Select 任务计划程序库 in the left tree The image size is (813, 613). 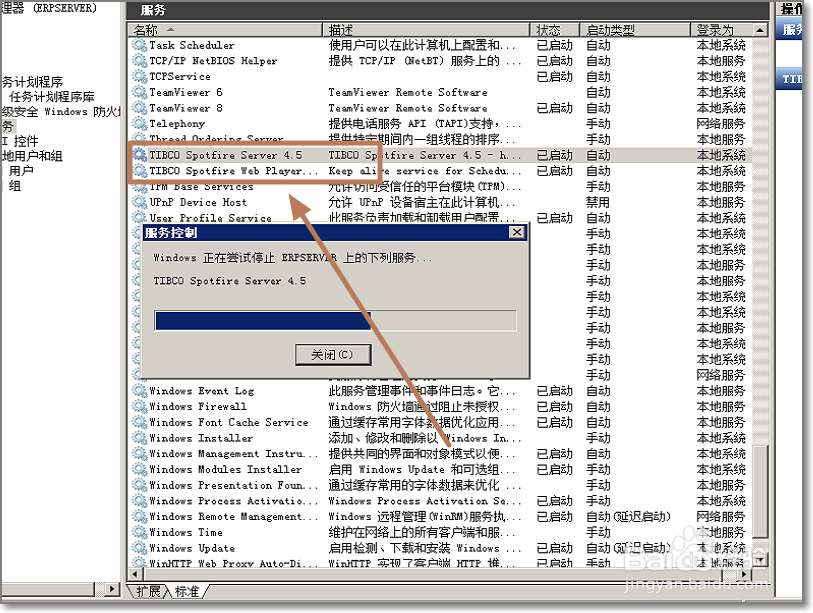click(52, 96)
